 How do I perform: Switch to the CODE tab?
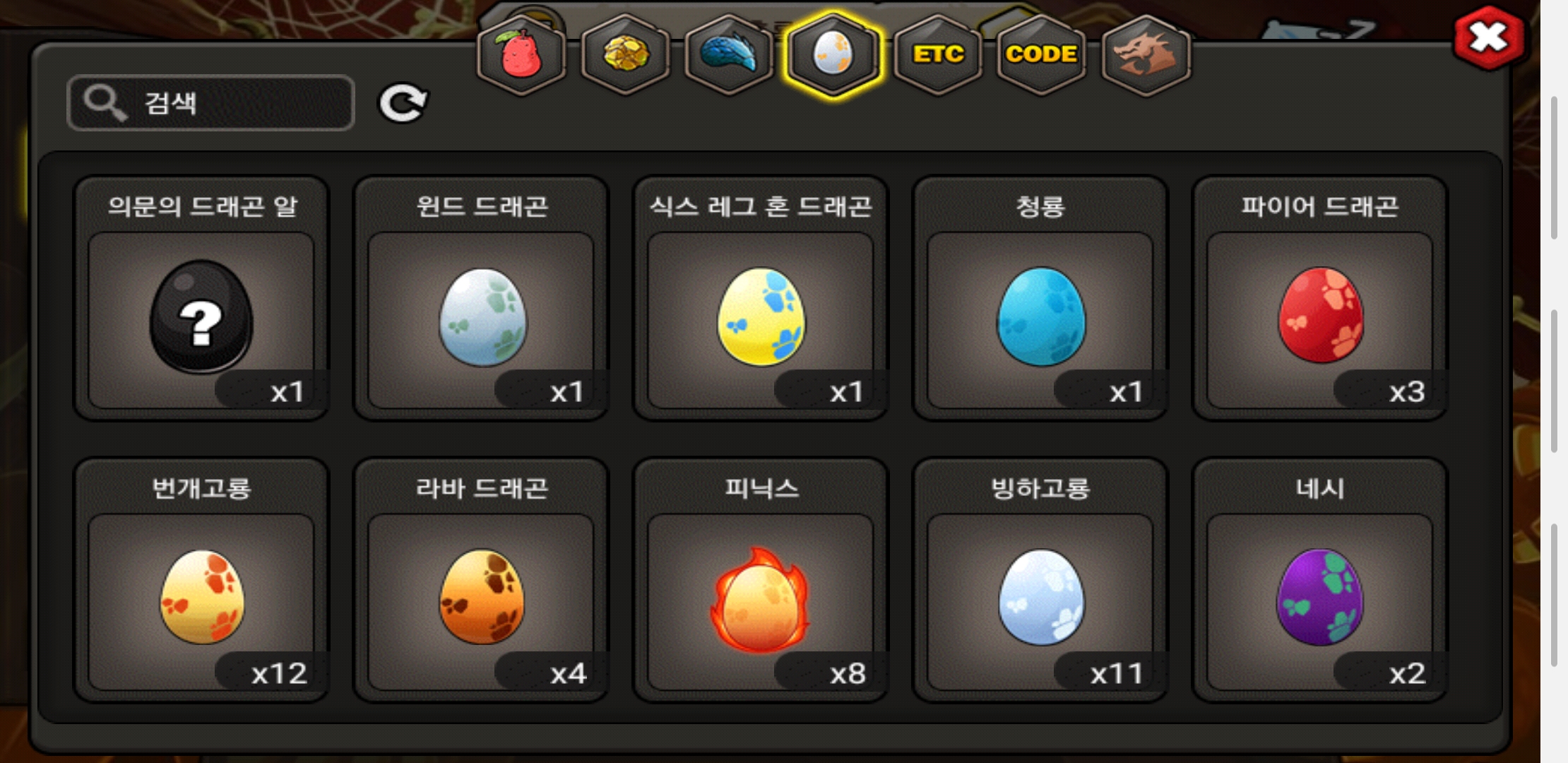(x=1041, y=54)
